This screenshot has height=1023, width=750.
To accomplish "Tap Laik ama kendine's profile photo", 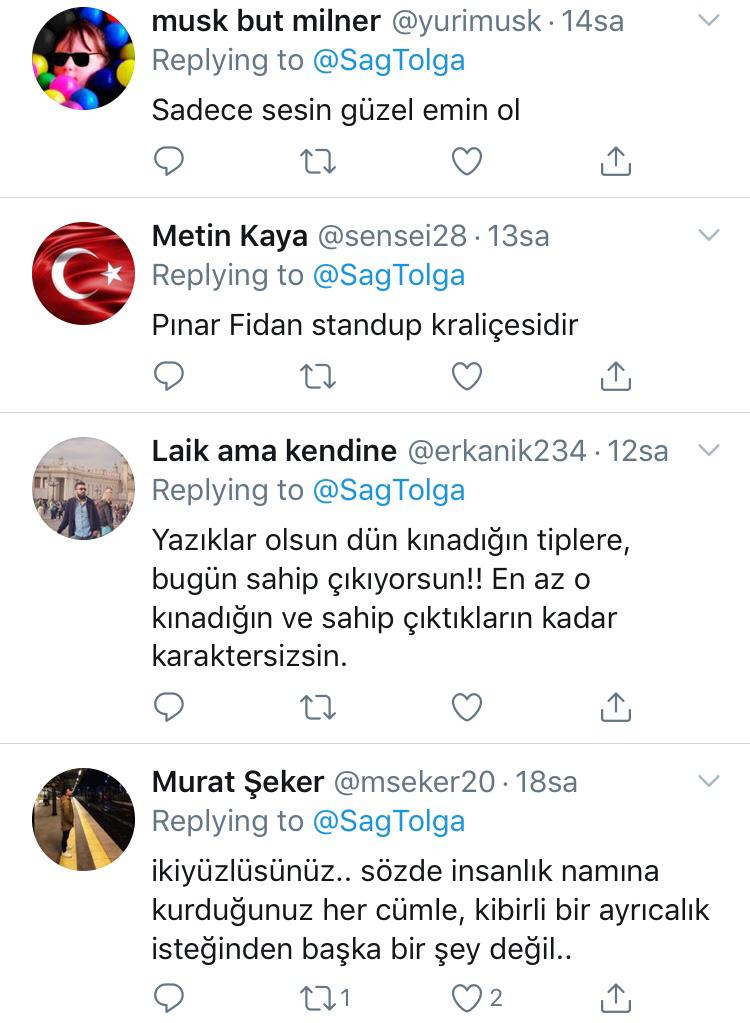I will [83, 488].
